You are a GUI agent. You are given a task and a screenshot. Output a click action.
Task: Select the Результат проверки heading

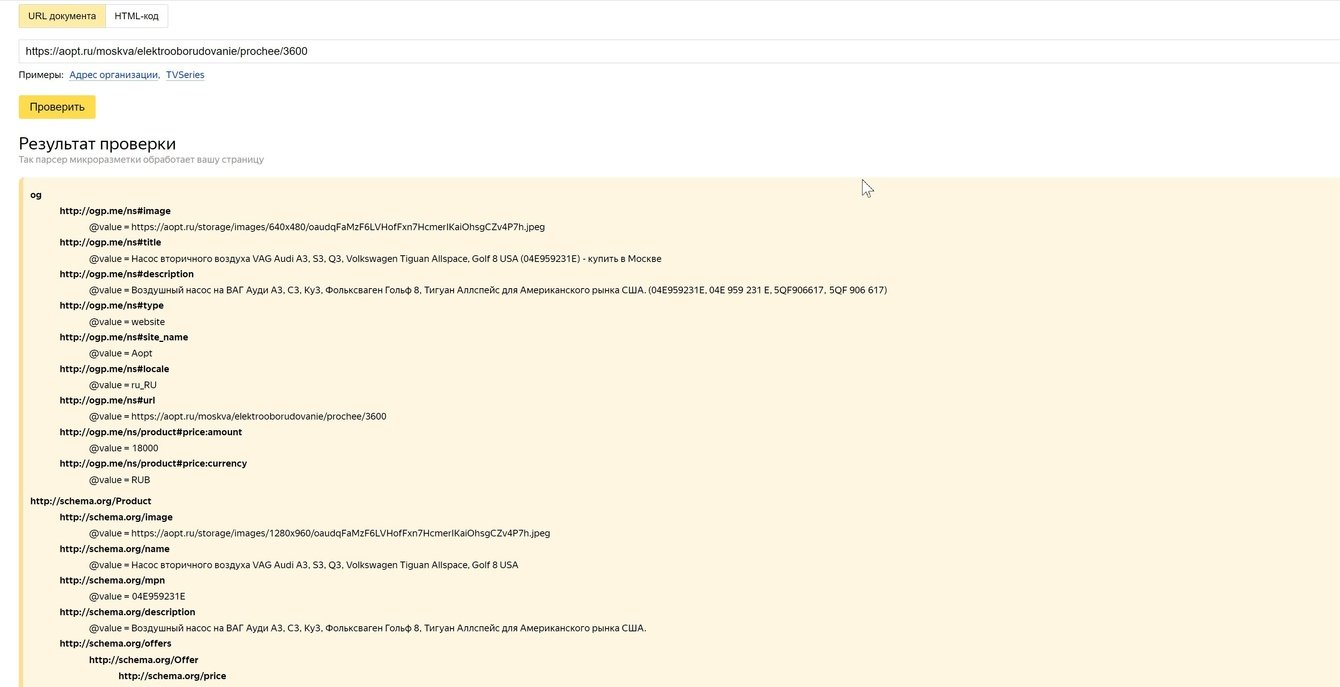click(97, 144)
